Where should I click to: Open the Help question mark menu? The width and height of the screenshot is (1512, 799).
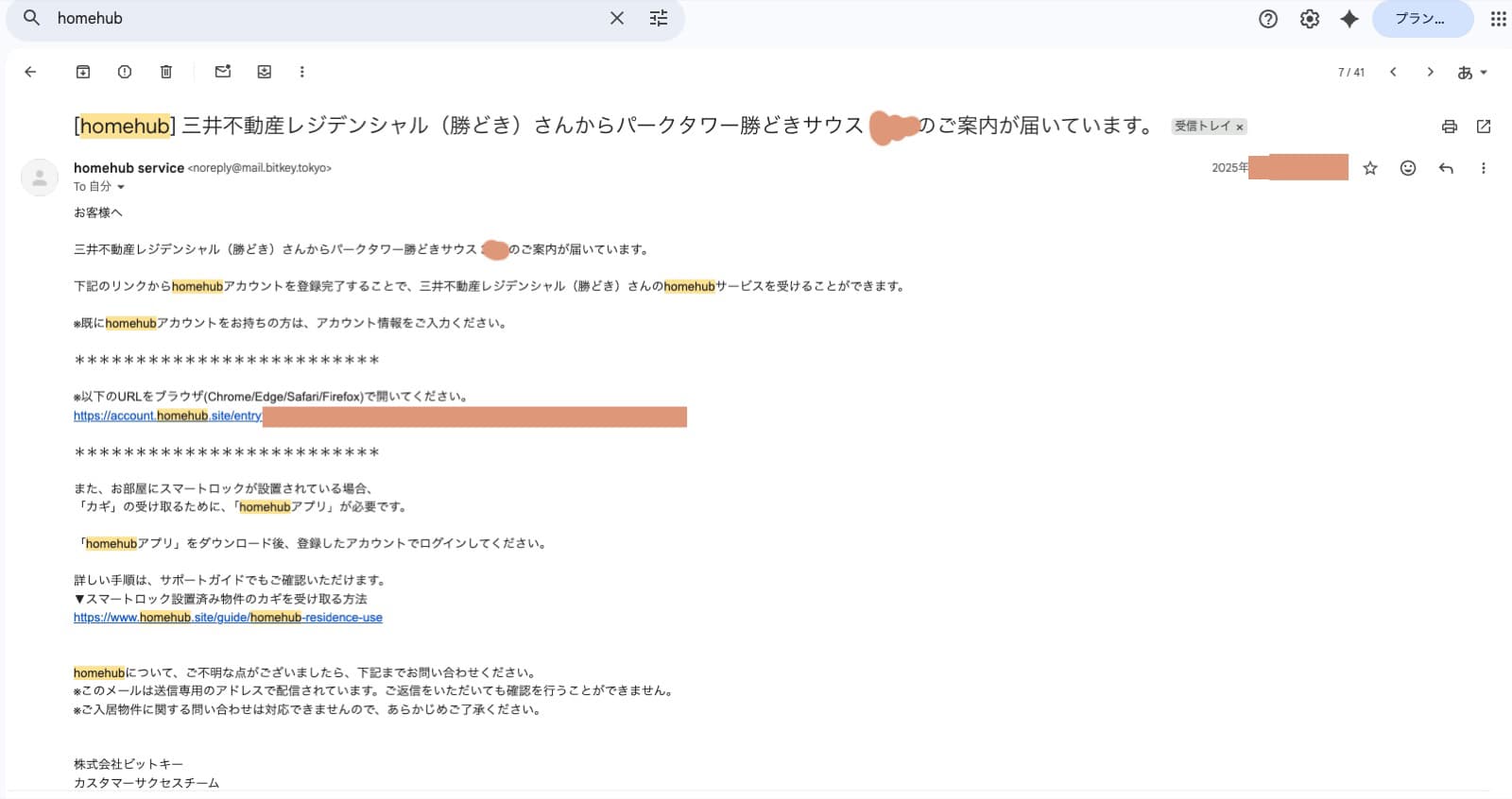point(1268,19)
